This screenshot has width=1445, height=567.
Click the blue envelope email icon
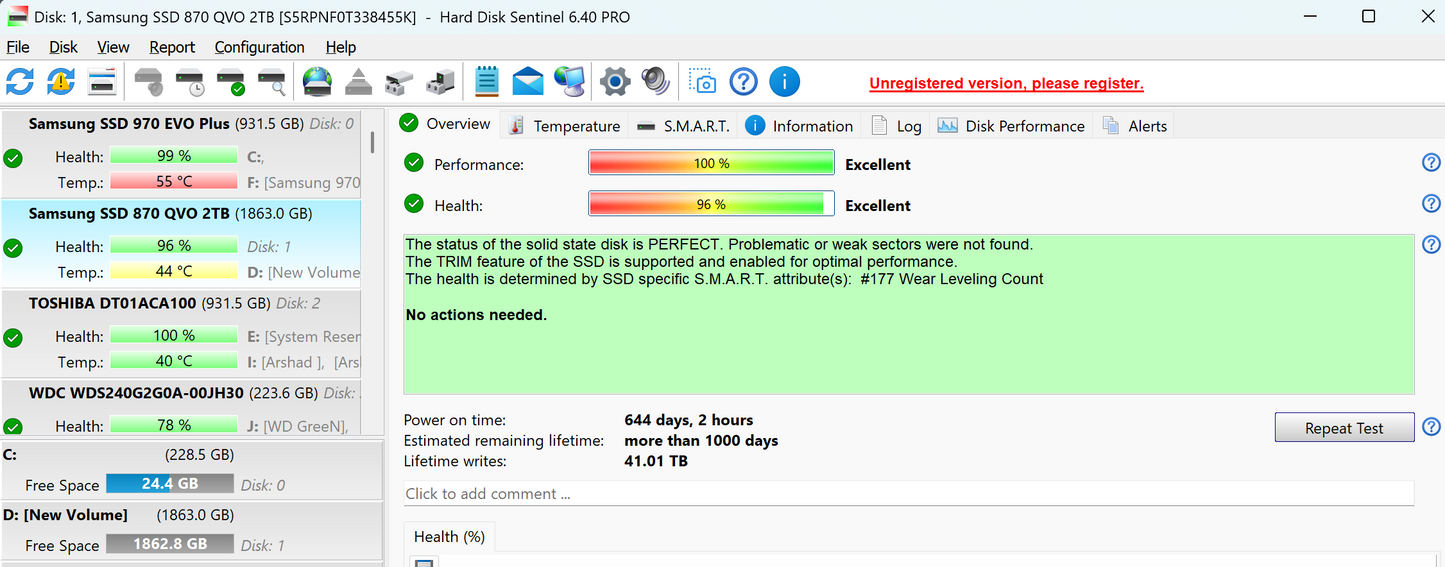click(527, 82)
